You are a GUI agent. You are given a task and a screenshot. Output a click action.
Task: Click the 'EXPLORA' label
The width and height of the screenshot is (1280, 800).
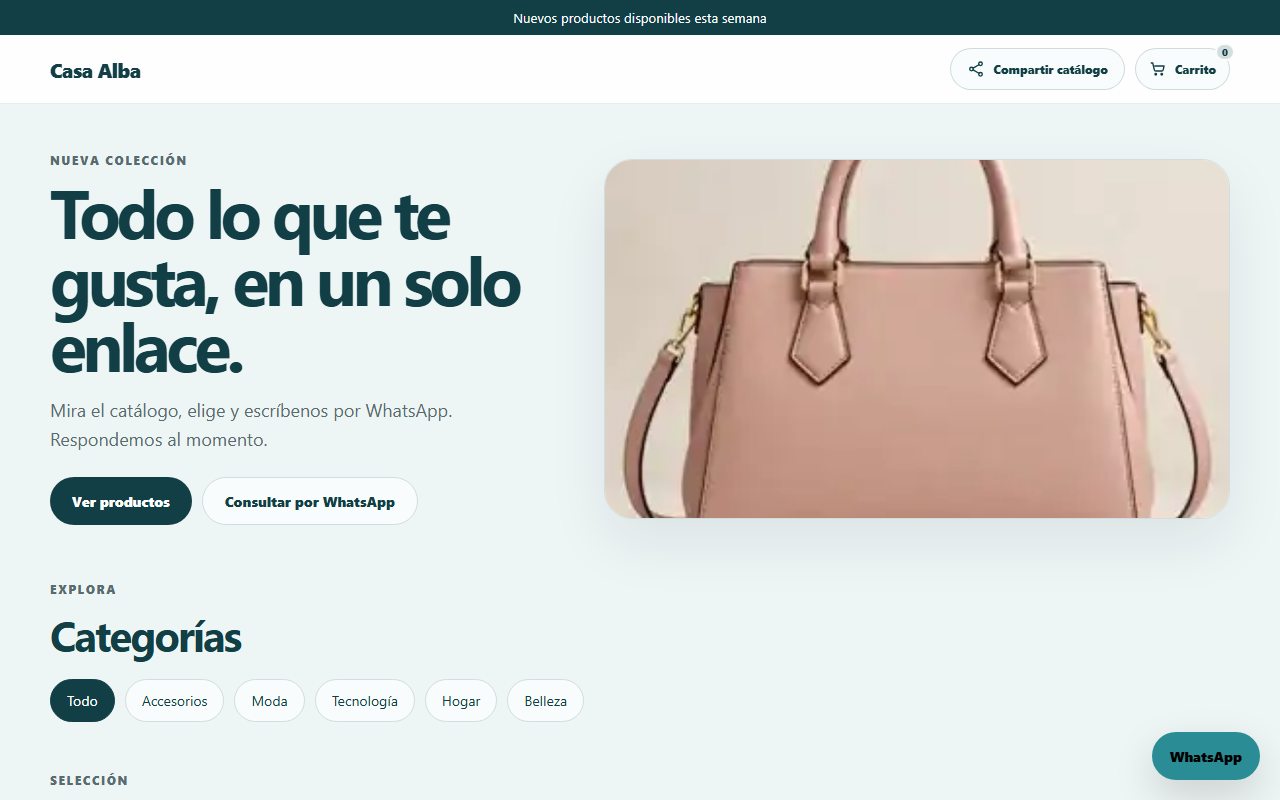point(83,589)
